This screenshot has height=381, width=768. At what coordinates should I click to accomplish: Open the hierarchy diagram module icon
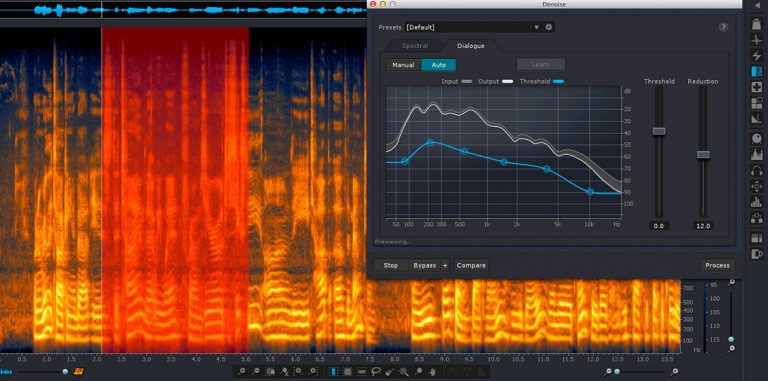pyautogui.click(x=756, y=217)
